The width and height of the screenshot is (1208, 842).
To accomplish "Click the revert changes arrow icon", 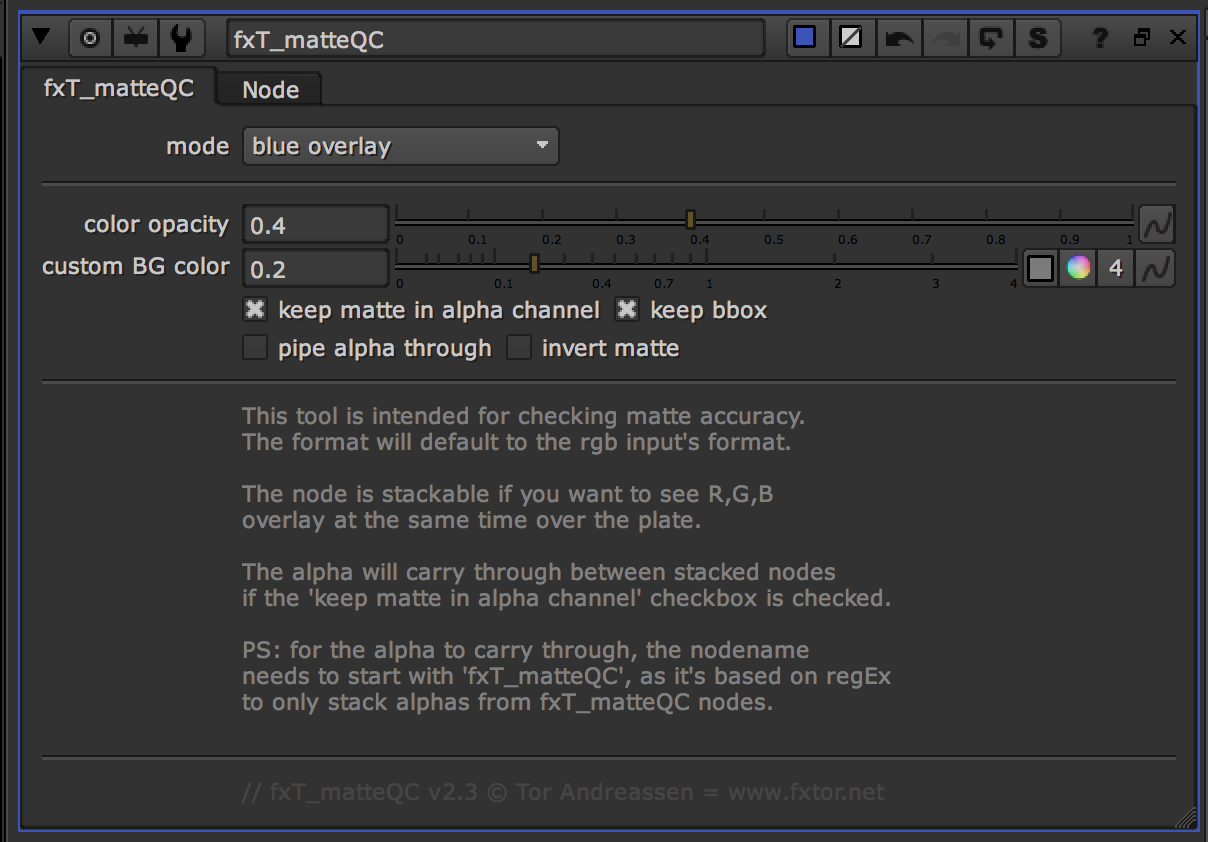I will click(991, 38).
